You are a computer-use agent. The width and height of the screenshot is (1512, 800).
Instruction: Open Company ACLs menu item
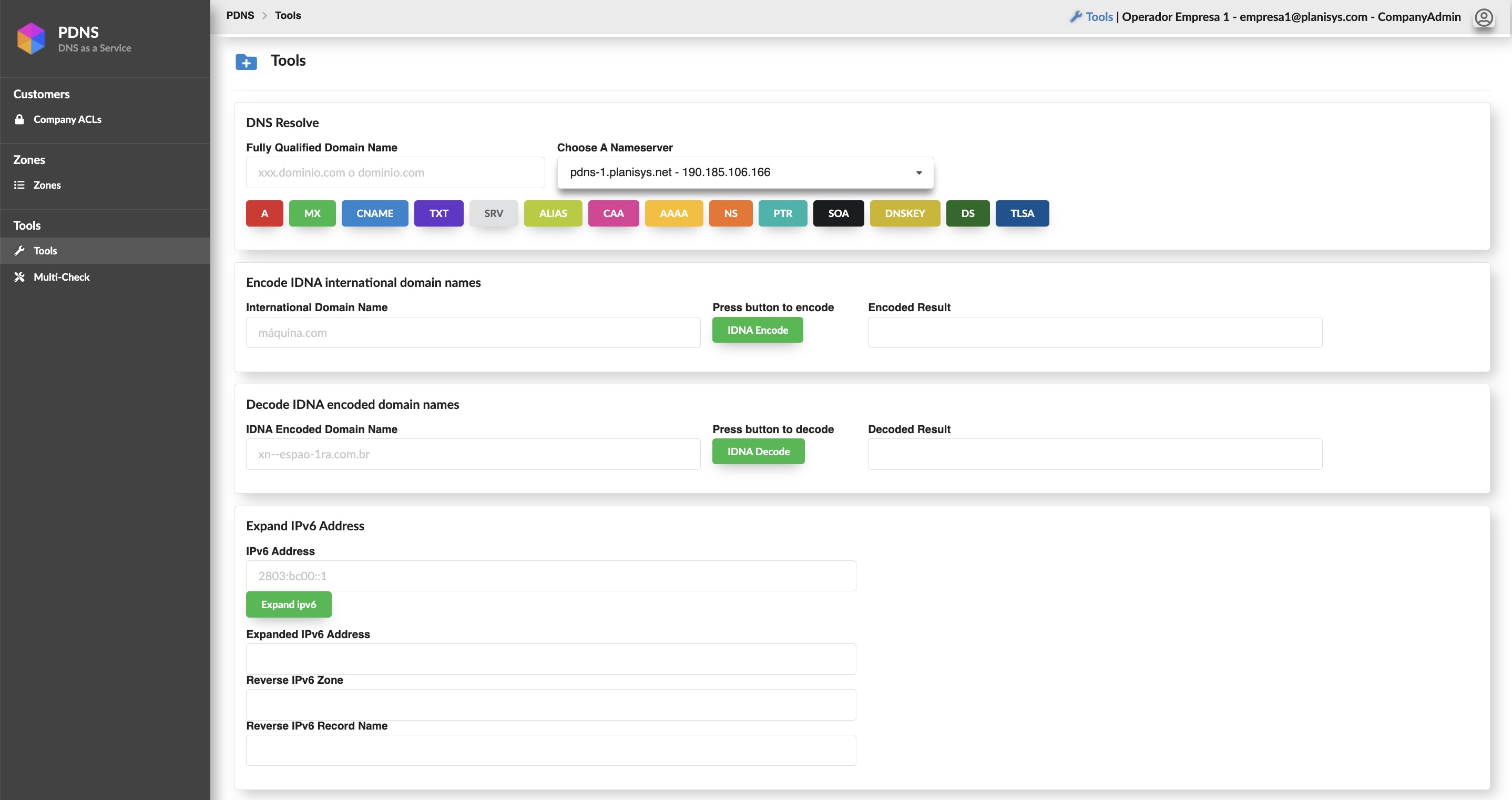(x=67, y=119)
